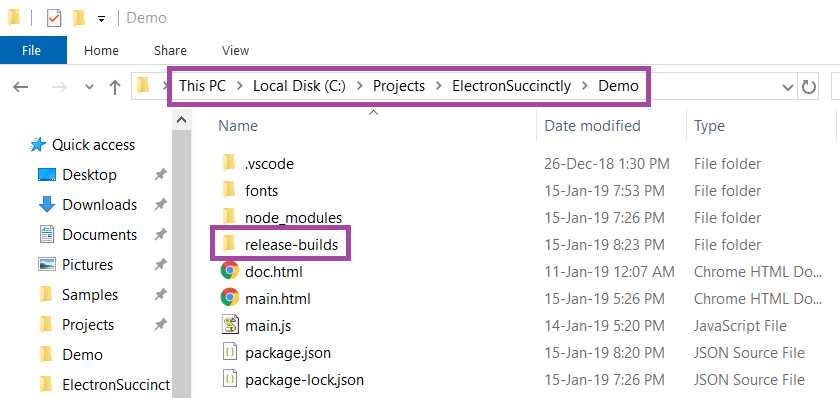The height and width of the screenshot is (398, 840).
Task: Click JSON file icon of package-lock.json
Action: pyautogui.click(x=229, y=379)
